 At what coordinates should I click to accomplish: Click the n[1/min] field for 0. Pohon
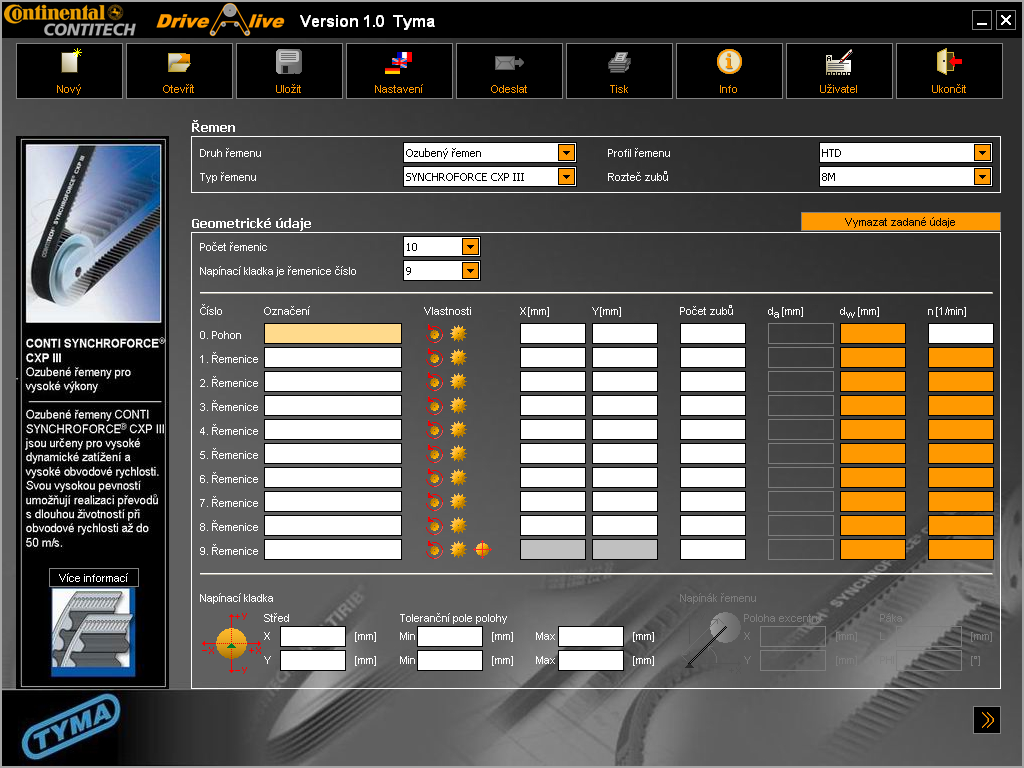click(x=961, y=334)
